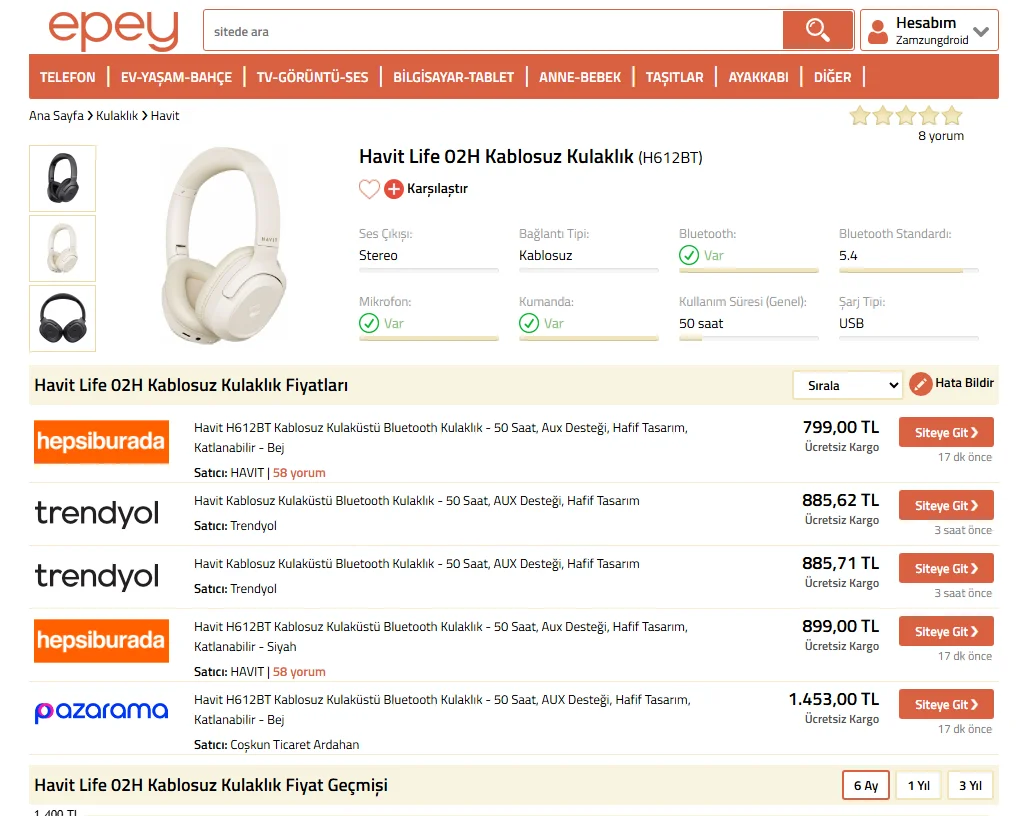Open '58 yorum' link in Bej hepsiburada offer

coord(299,473)
